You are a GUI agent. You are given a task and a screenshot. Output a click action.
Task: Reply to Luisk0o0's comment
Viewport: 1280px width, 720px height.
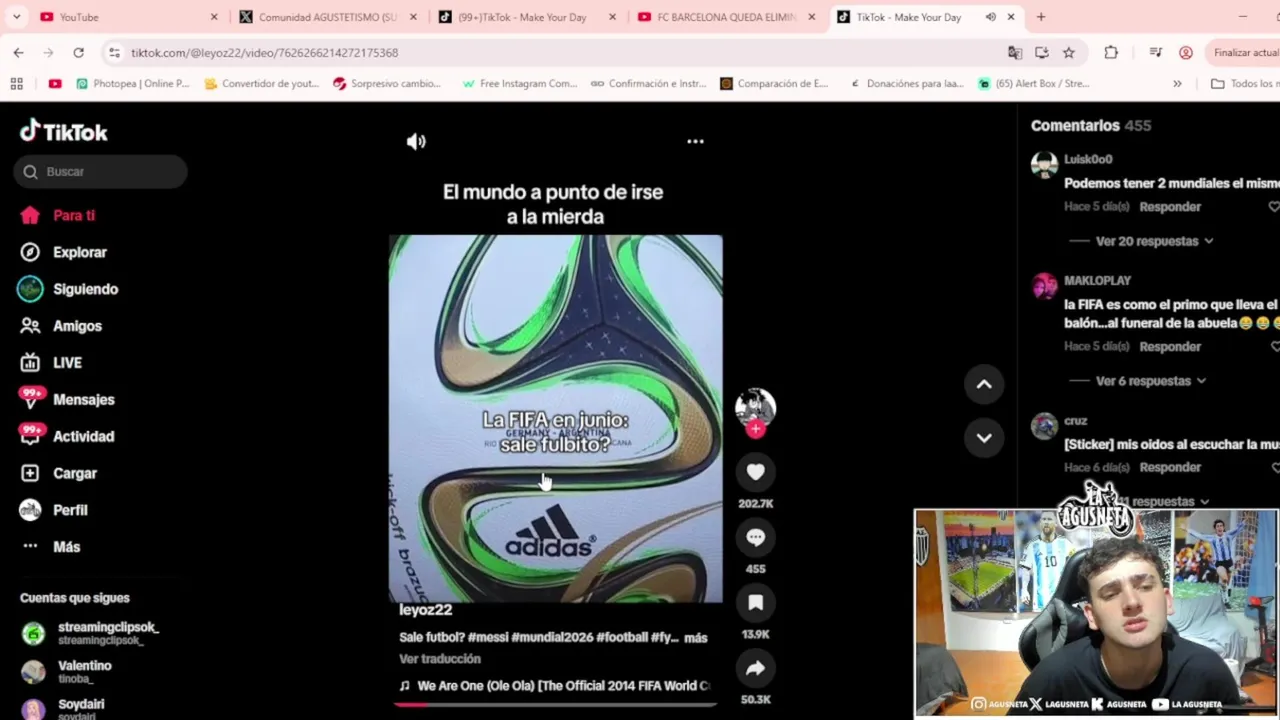point(1170,207)
